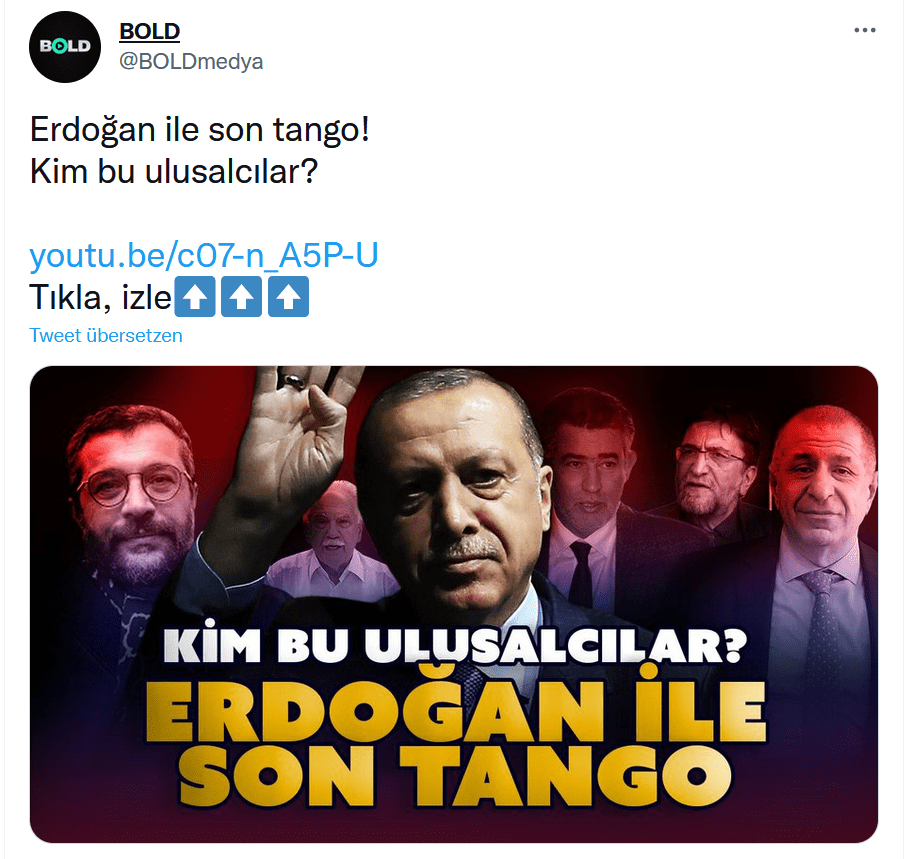Open the @BOLDmedya handle link

point(191,62)
